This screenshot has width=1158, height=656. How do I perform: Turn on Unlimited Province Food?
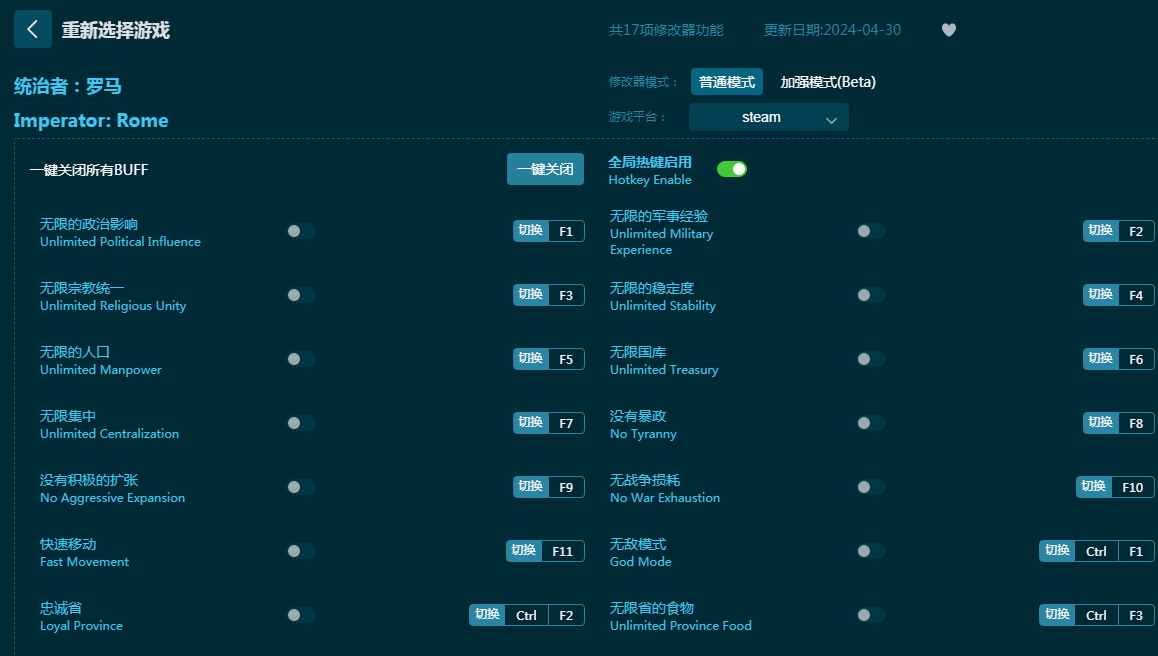(x=871, y=615)
